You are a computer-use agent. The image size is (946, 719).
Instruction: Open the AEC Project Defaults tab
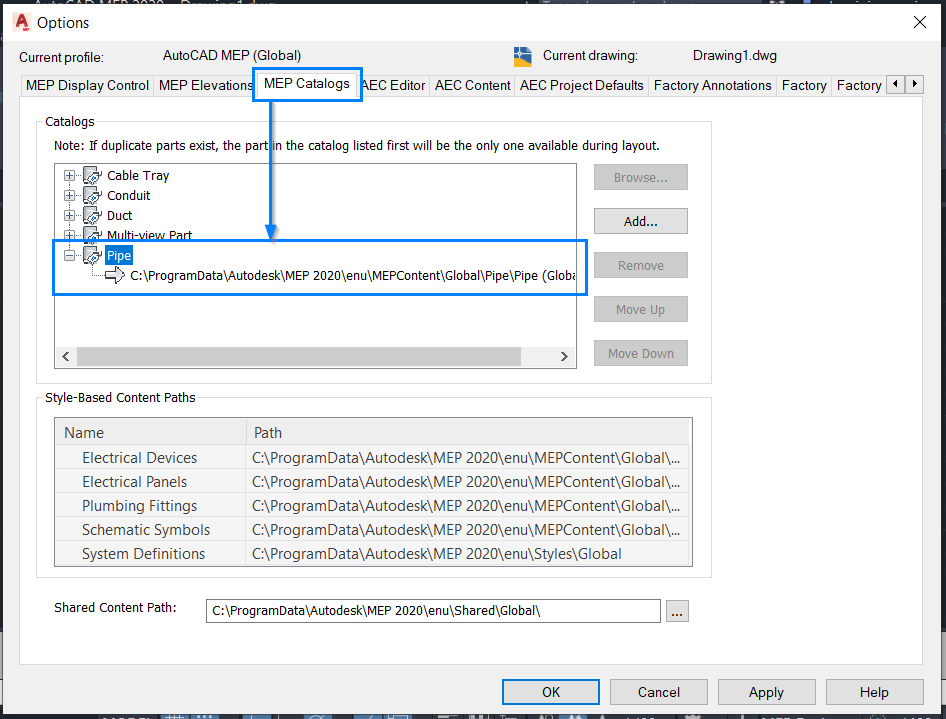click(x=582, y=86)
